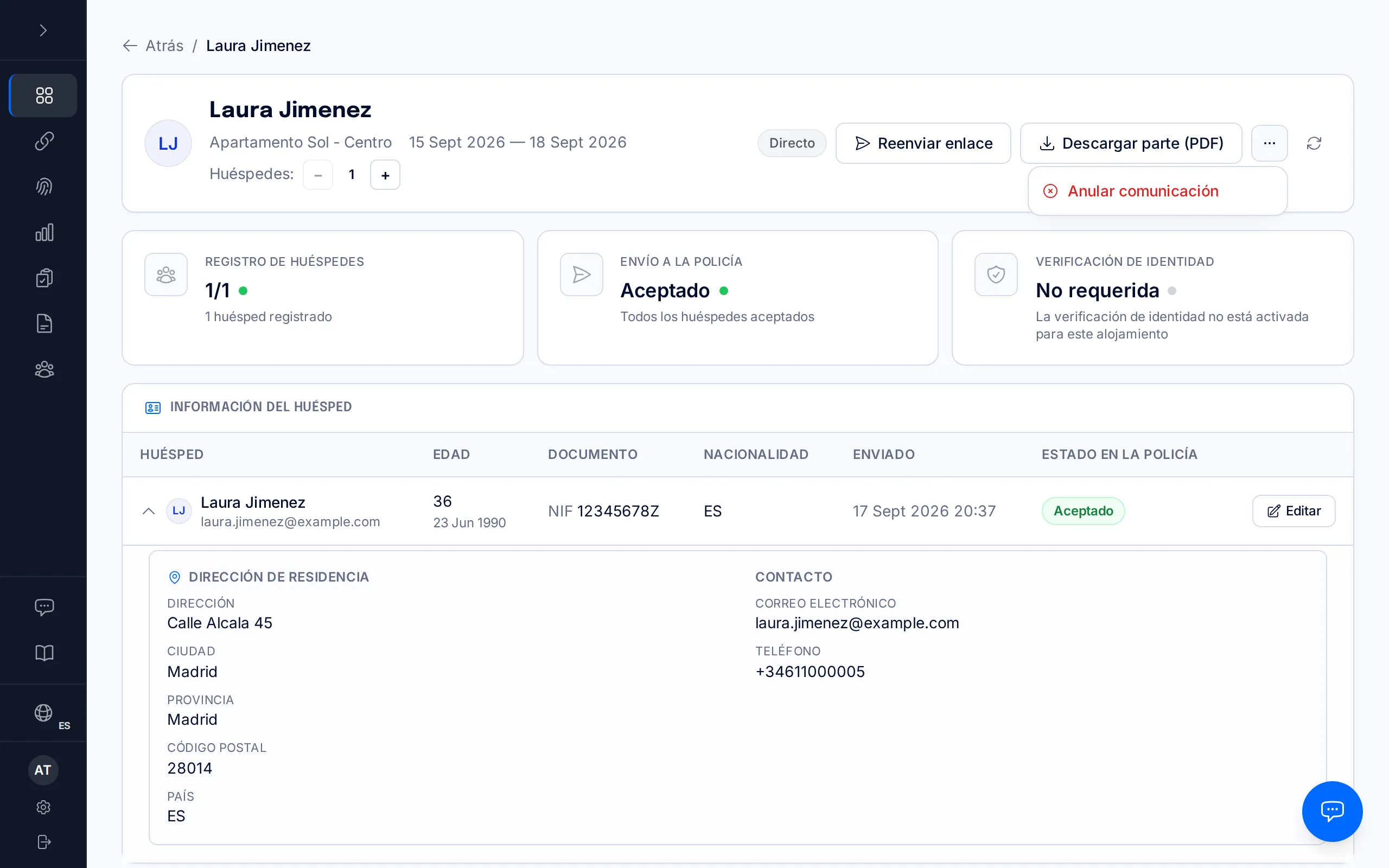The height and width of the screenshot is (868, 1389).
Task: Click the Registro de huéspedes group icon
Action: pos(166,275)
